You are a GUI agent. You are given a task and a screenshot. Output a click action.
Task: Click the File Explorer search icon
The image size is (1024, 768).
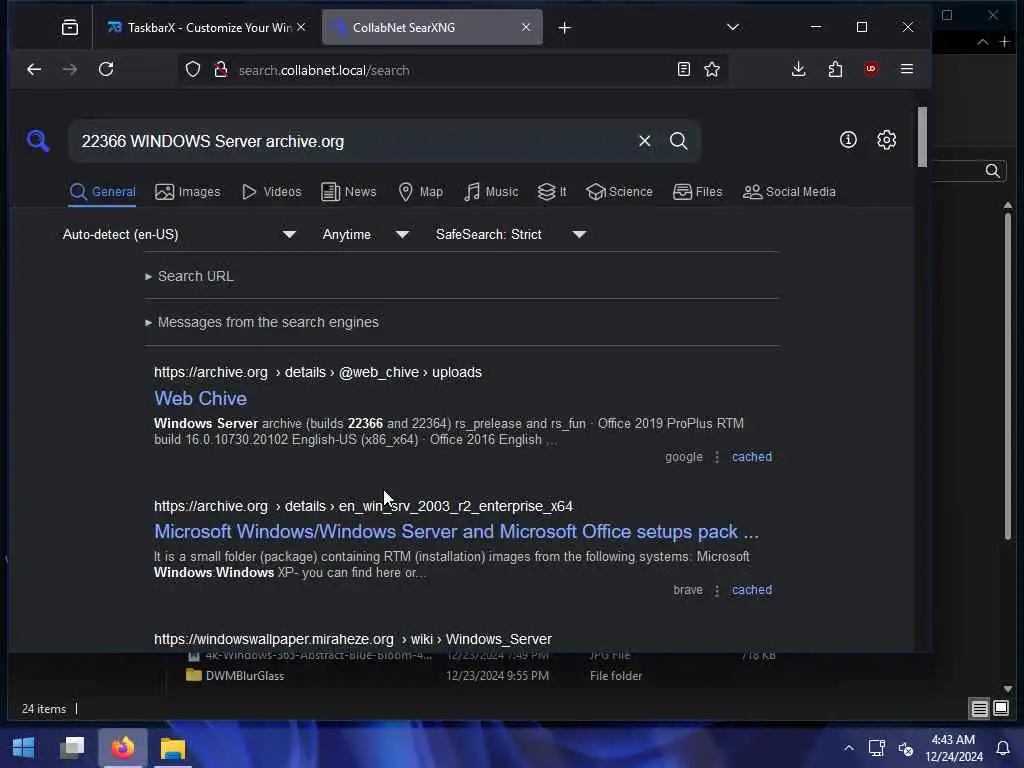pos(993,171)
